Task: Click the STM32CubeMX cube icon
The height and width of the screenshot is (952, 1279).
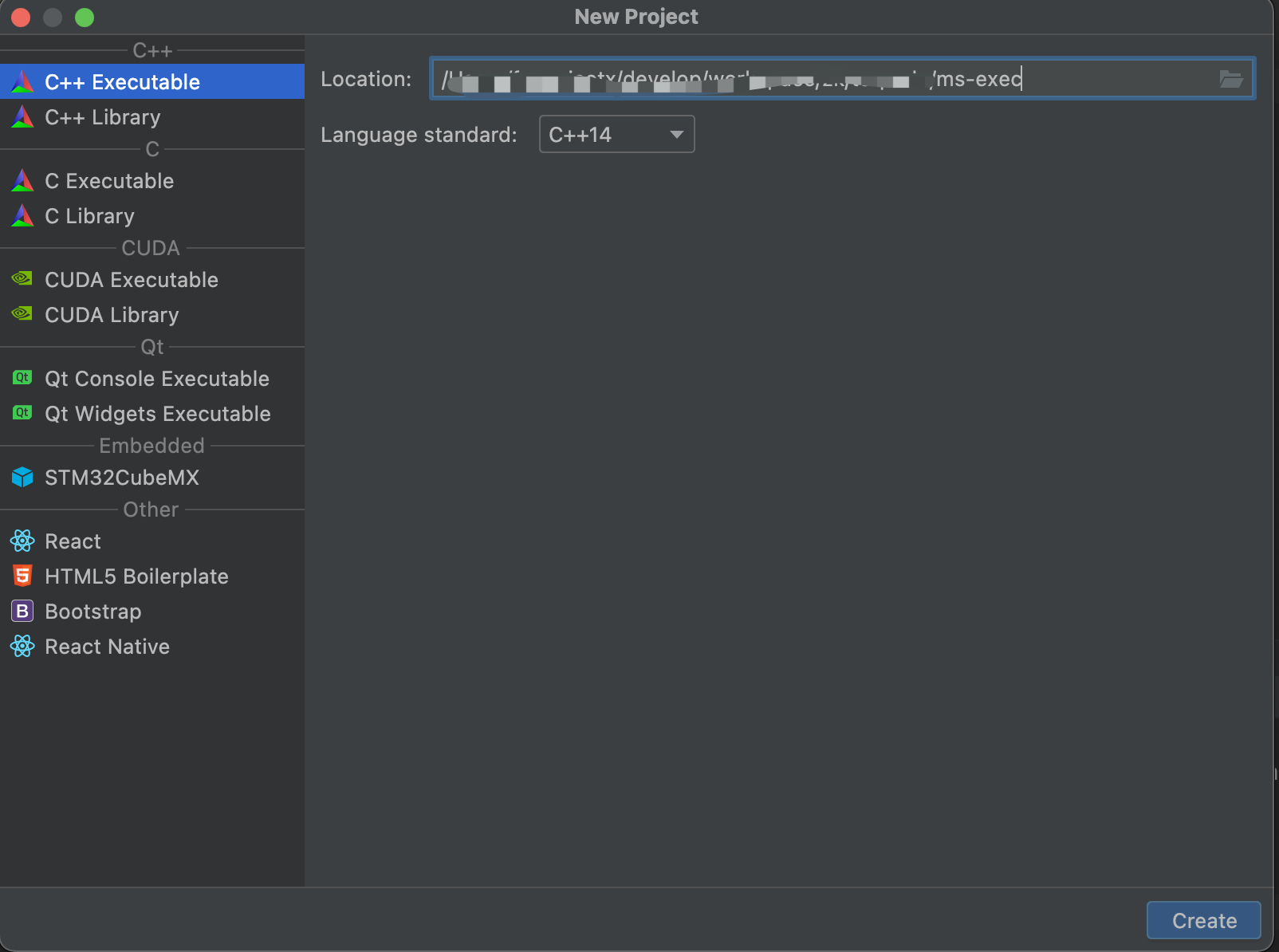Action: 22,477
